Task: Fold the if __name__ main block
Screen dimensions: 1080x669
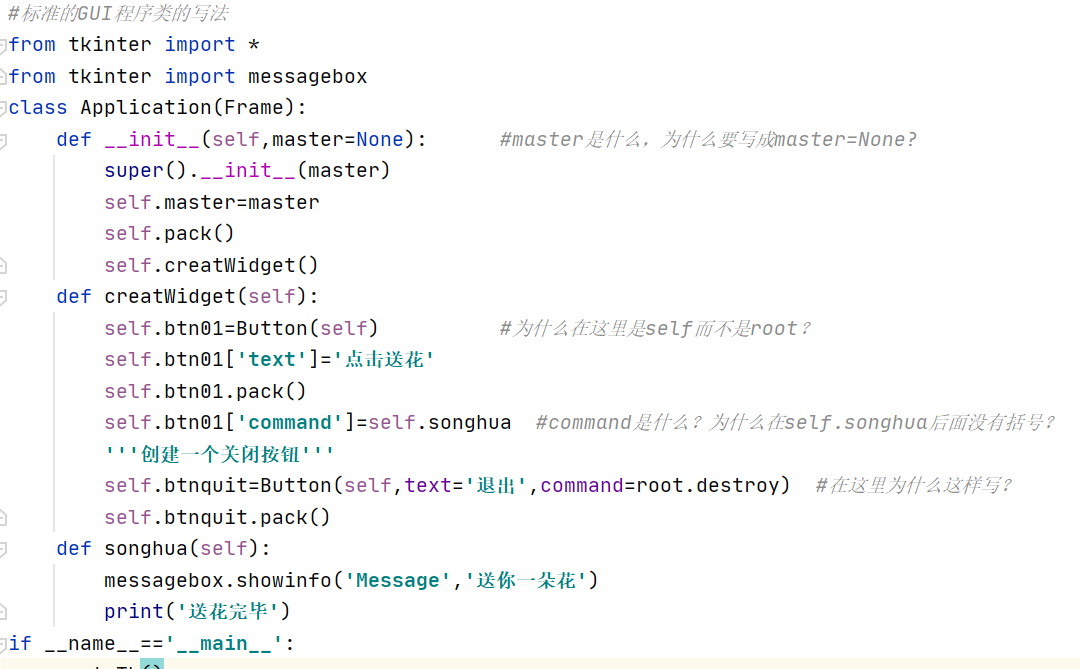Action: click(x=3, y=644)
